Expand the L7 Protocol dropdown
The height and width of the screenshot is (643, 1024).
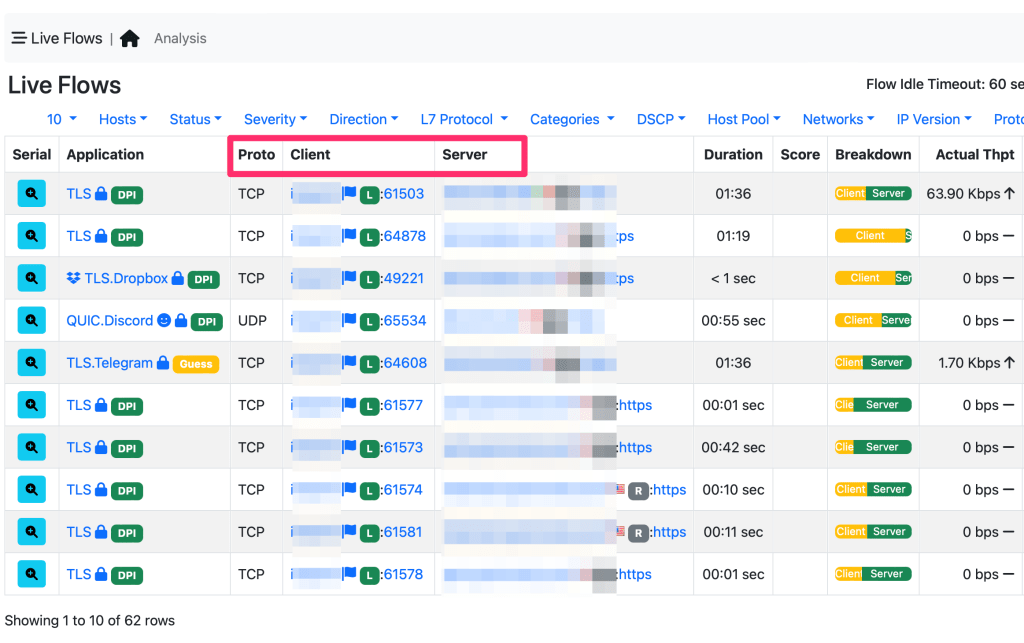pyautogui.click(x=464, y=119)
